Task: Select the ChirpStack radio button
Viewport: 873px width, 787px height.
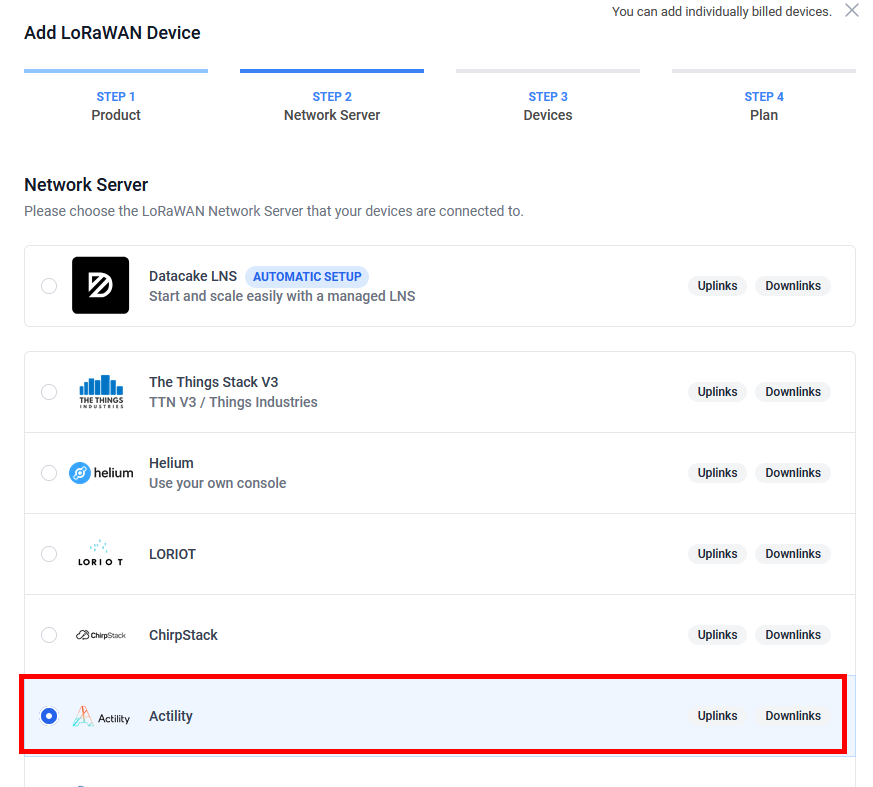Action: pyautogui.click(x=49, y=634)
